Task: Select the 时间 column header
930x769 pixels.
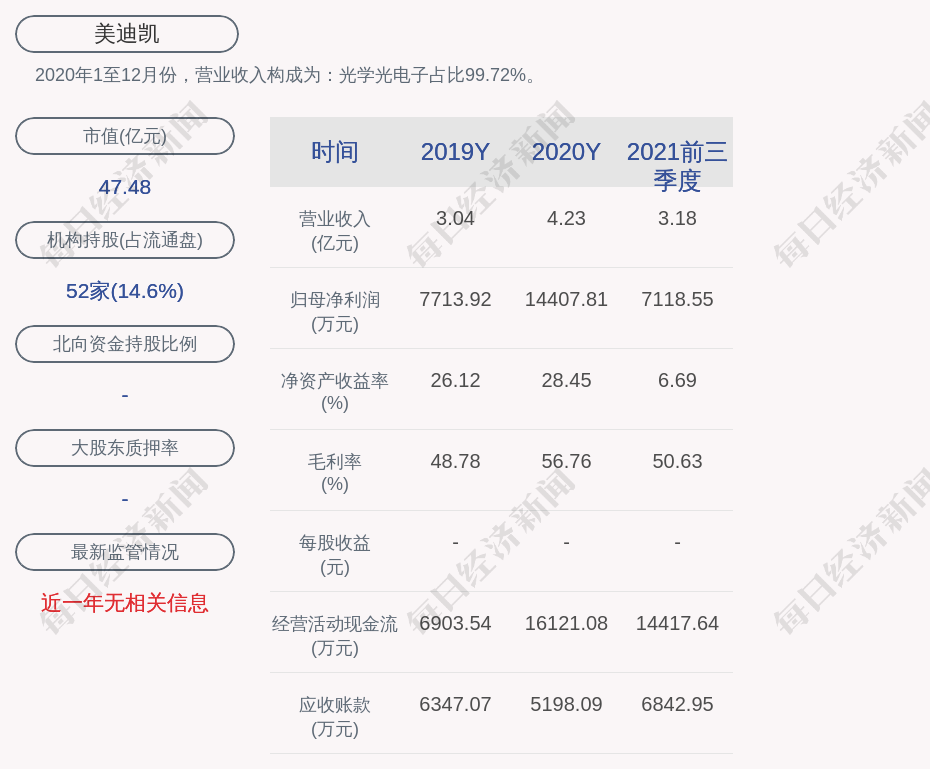Action: pyautogui.click(x=335, y=152)
